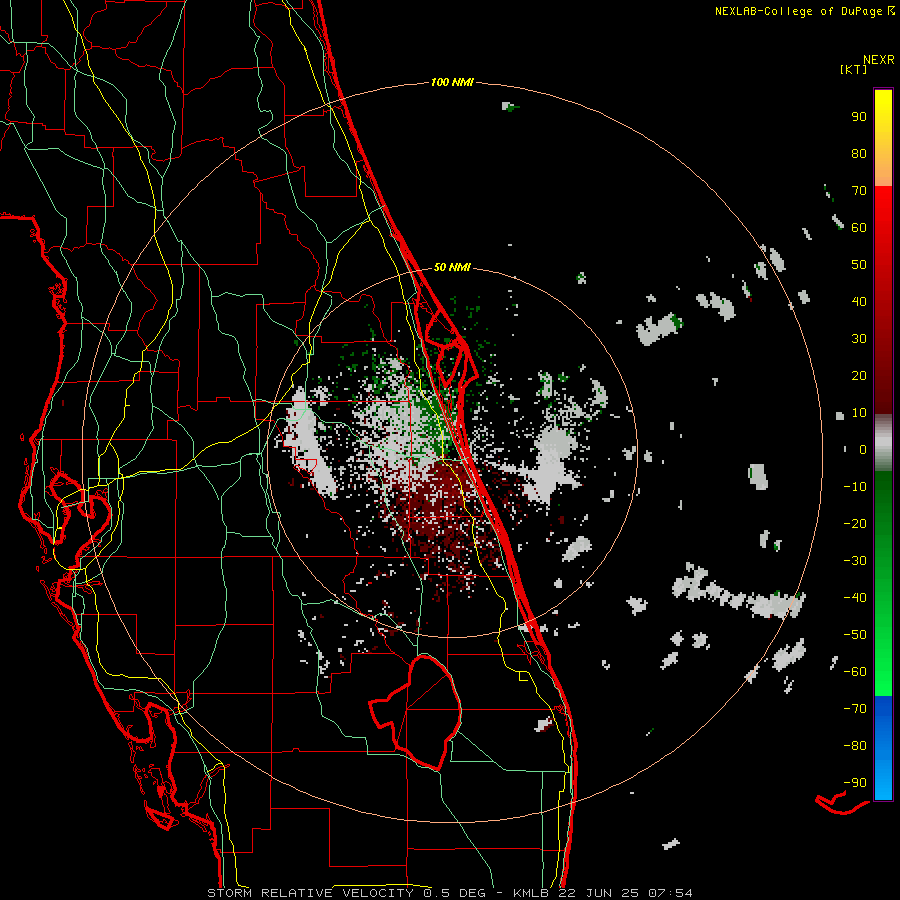Image resolution: width=900 pixels, height=900 pixels.
Task: Select the 50 value on the velocity scale
Action: (x=859, y=265)
